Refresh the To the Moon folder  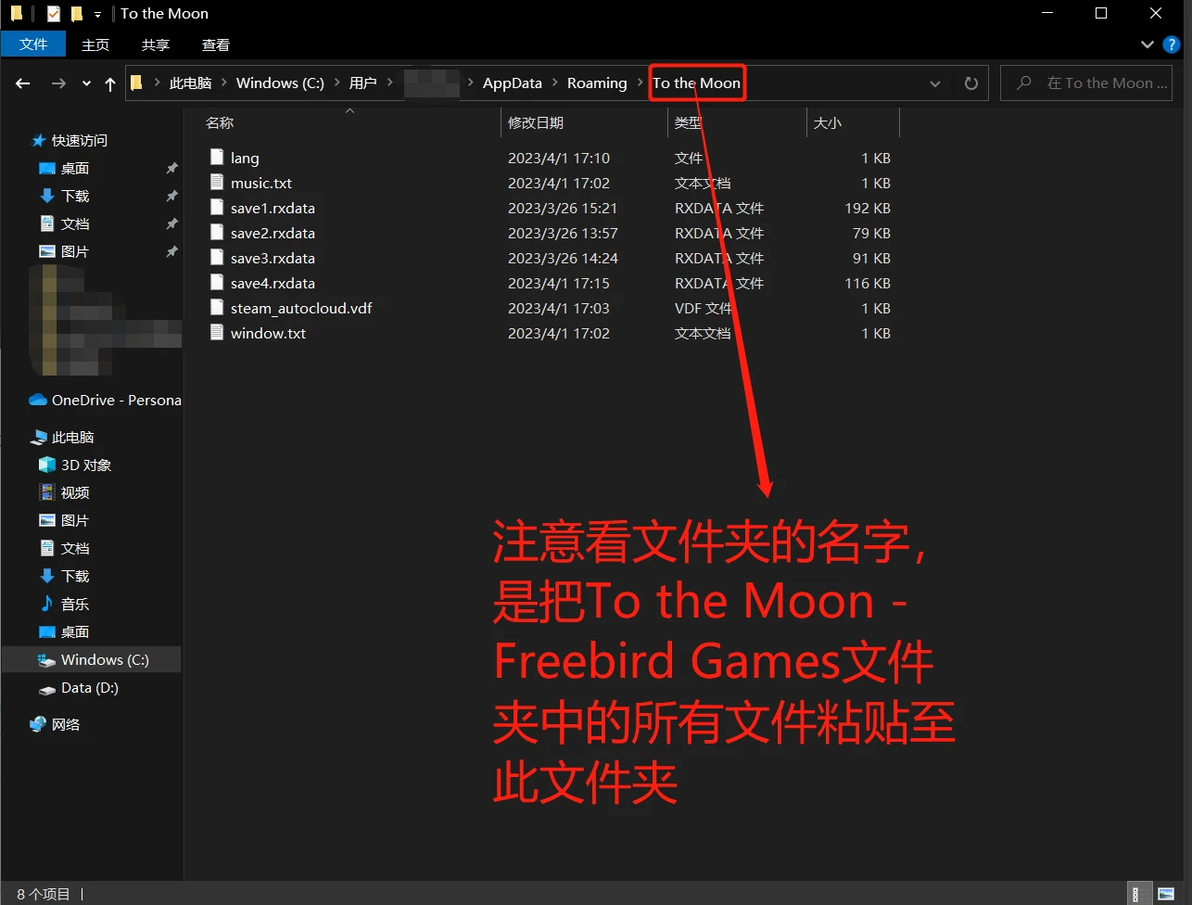click(971, 84)
